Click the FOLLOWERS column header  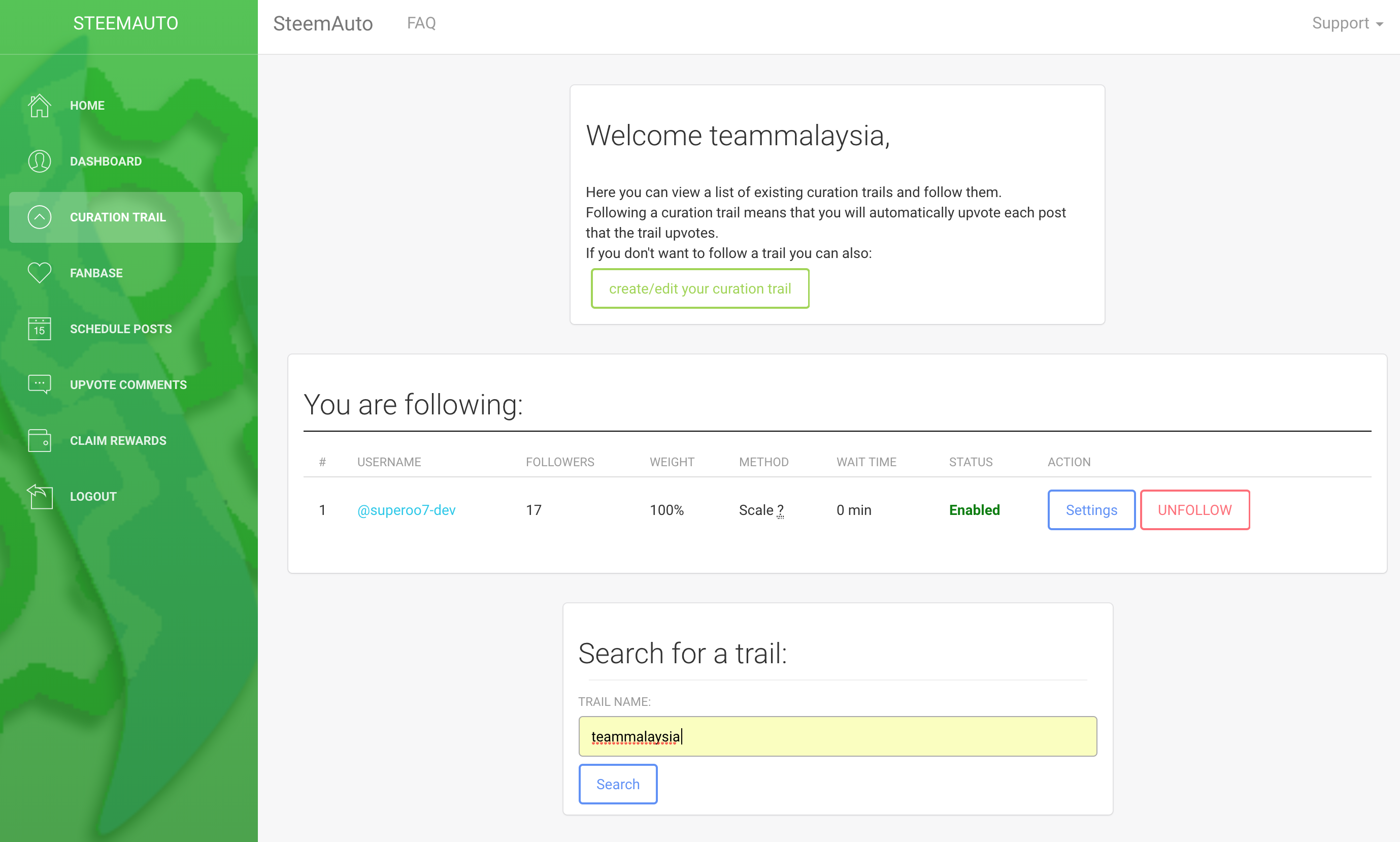coord(560,462)
